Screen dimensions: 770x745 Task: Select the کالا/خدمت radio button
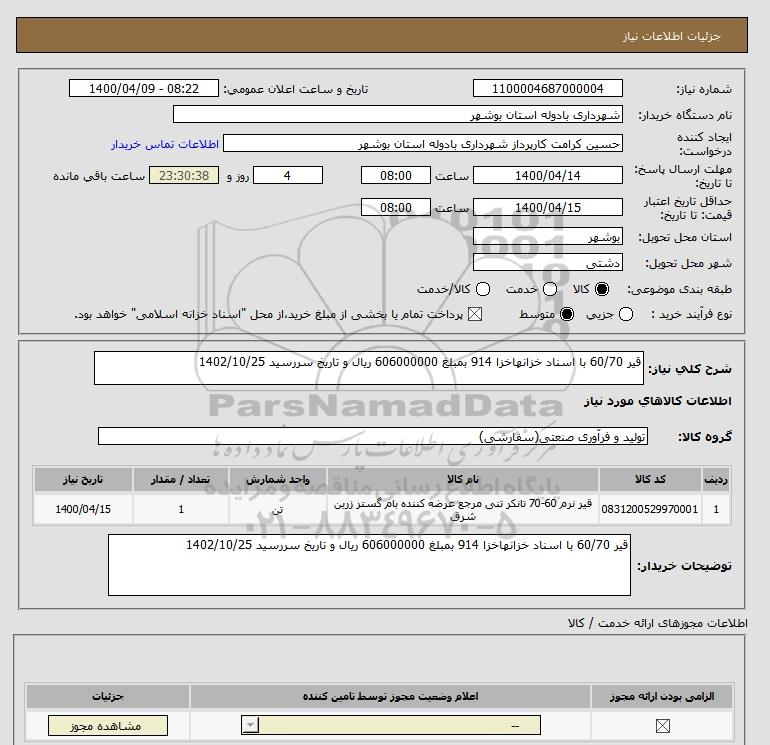483,289
